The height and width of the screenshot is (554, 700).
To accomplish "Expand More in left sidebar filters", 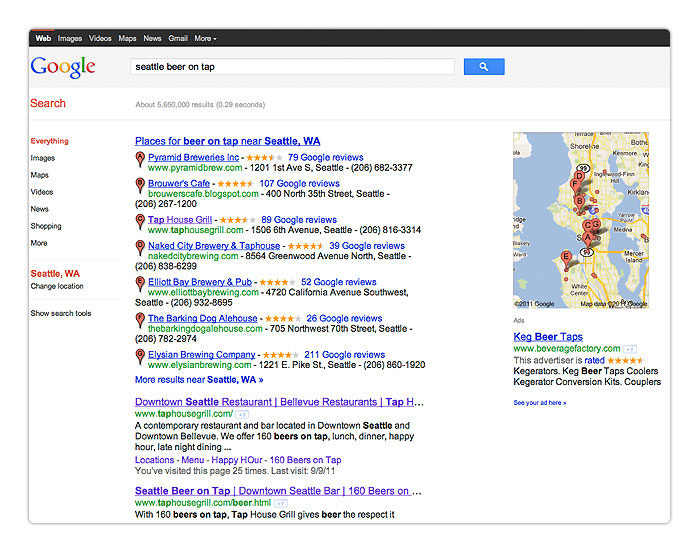I will pos(39,243).
